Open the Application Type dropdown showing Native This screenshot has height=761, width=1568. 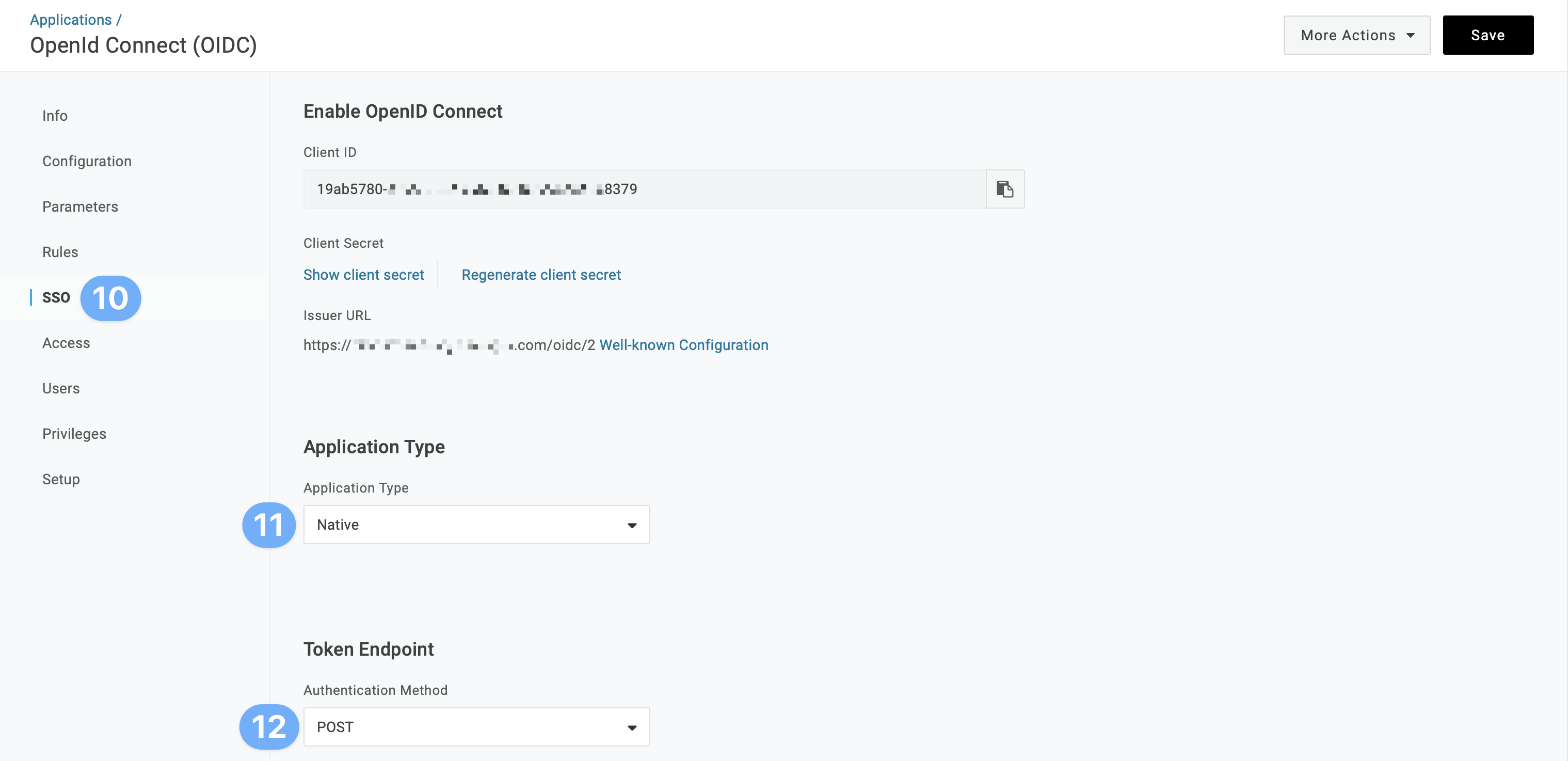[476, 525]
